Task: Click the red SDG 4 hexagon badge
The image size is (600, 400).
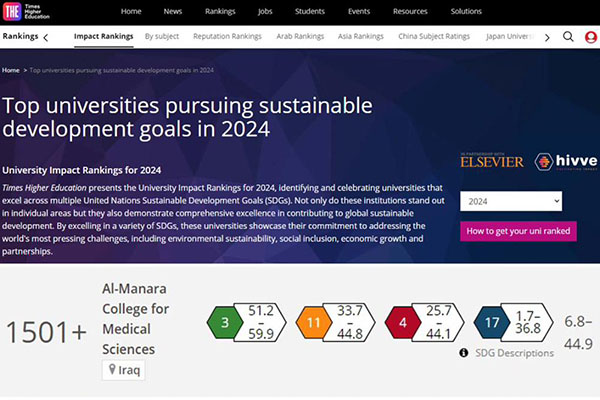Action: coord(403,322)
